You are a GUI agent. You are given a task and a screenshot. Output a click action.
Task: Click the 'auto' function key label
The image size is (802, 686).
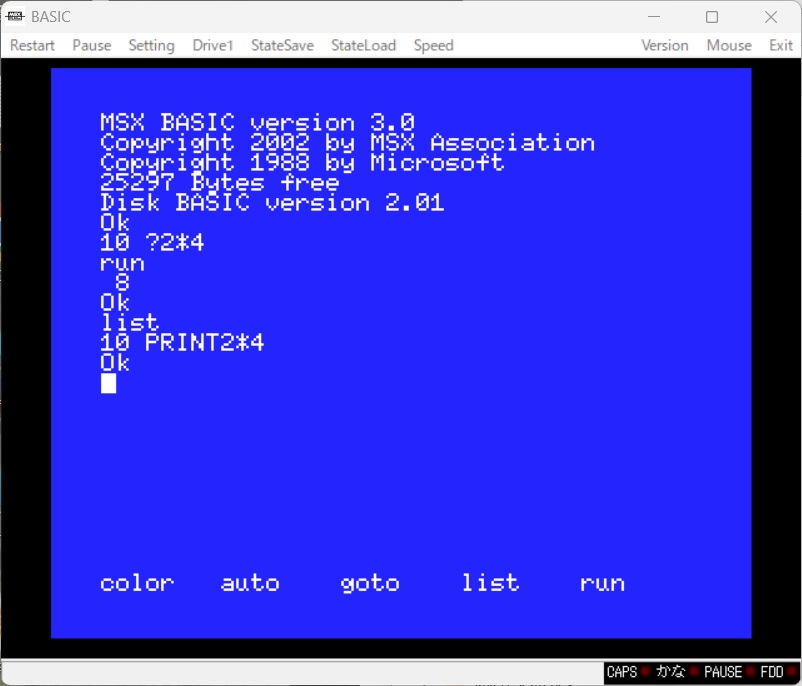click(250, 583)
